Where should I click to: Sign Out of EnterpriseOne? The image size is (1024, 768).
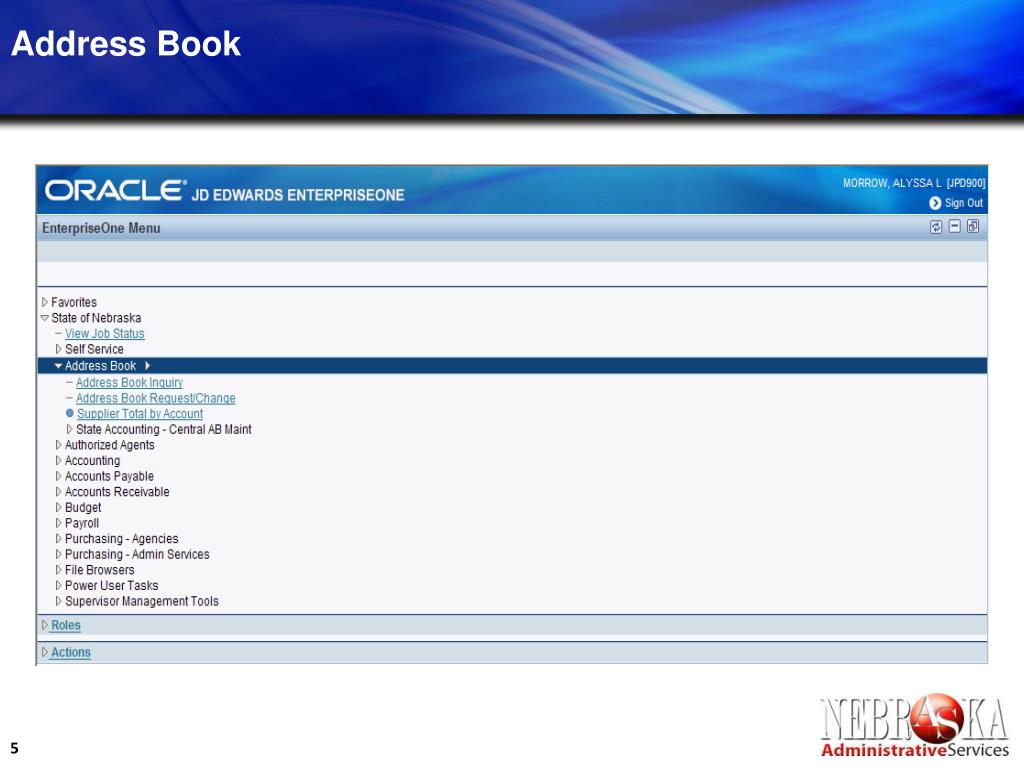[963, 203]
